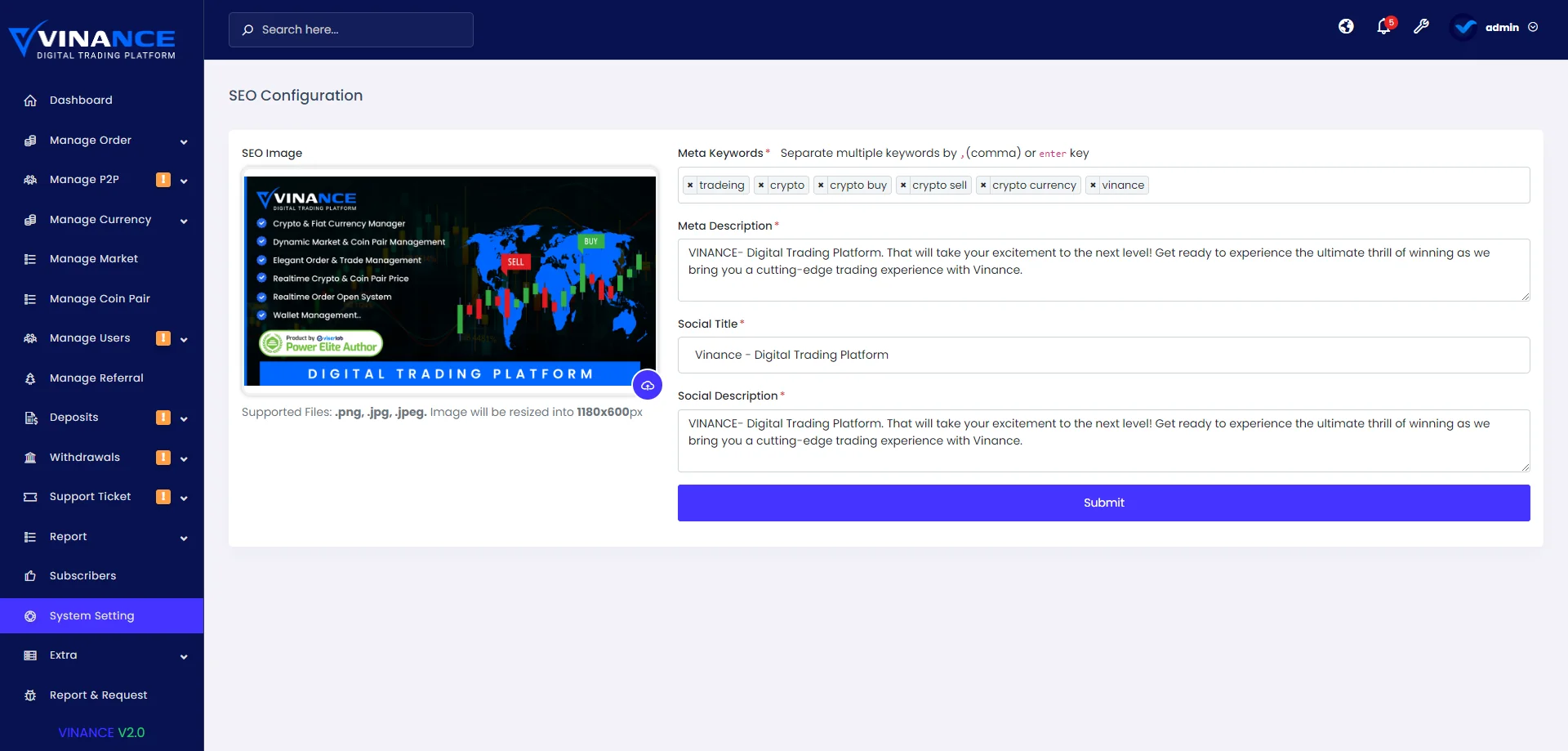Image resolution: width=1568 pixels, height=751 pixels.
Task: Click the Deposits sidebar icon
Action: click(30, 418)
